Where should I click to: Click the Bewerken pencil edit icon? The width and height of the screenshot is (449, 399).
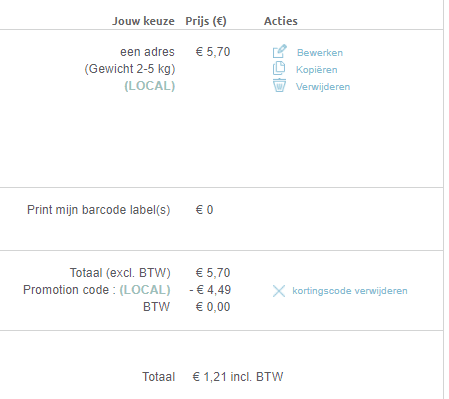279,51
